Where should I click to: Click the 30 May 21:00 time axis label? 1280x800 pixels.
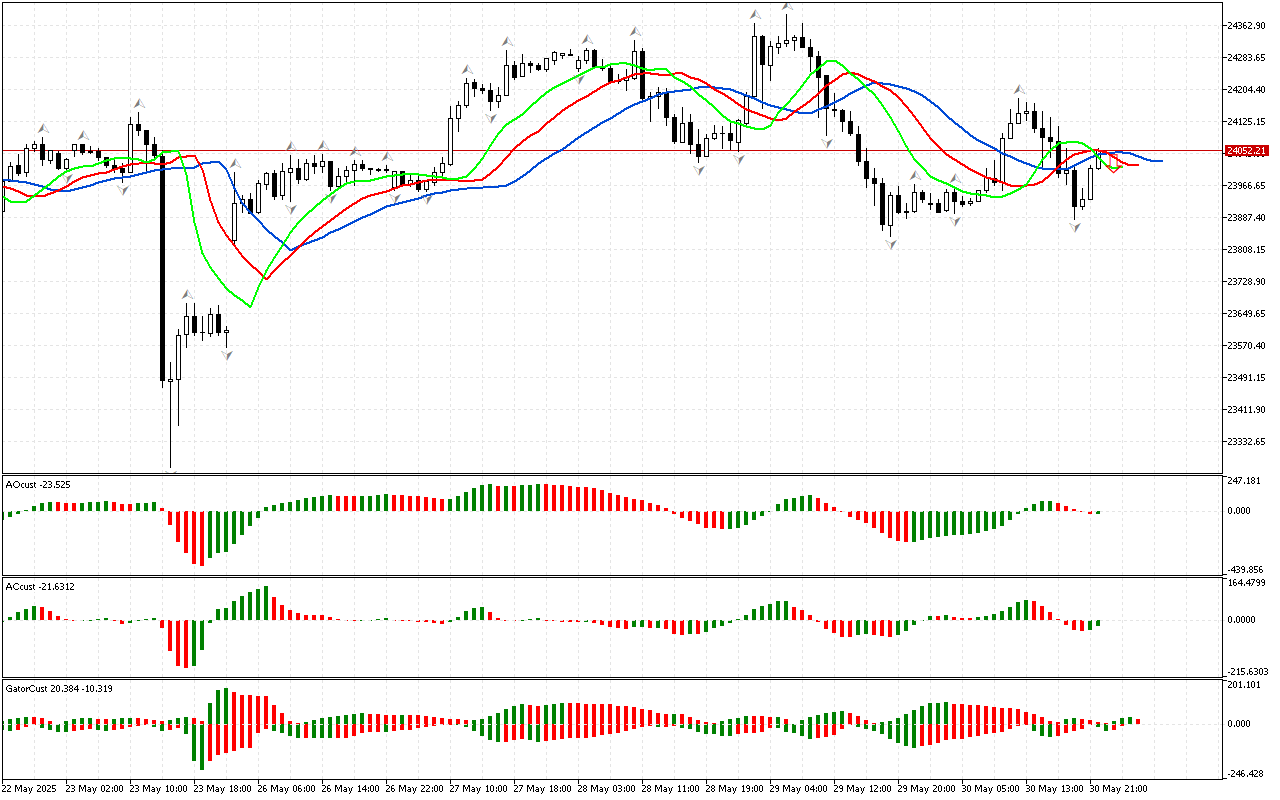pyautogui.click(x=1117, y=789)
